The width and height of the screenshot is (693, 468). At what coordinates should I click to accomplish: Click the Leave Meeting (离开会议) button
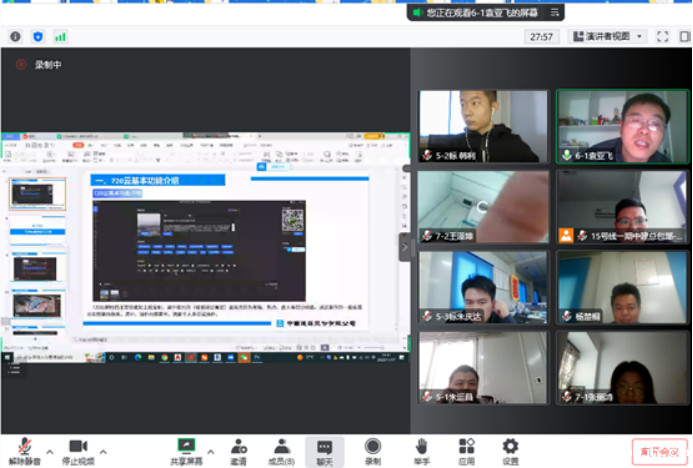[659, 452]
